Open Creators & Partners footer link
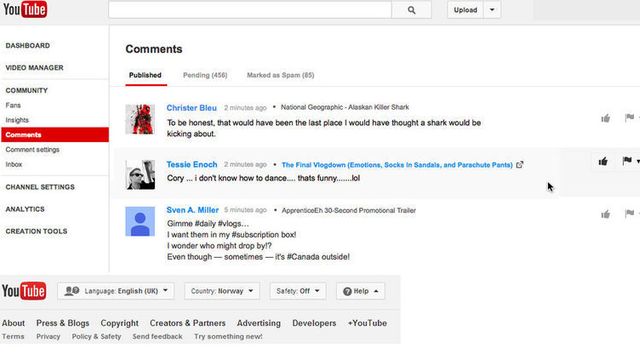Screen dimensions: 640x360 (187, 323)
